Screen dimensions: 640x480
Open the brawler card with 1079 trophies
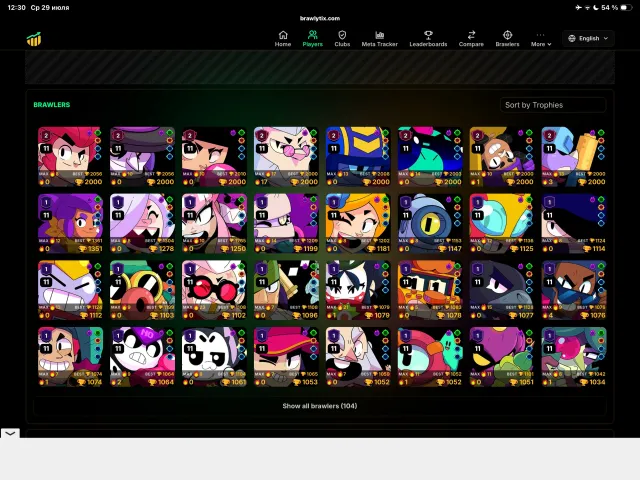coord(358,290)
